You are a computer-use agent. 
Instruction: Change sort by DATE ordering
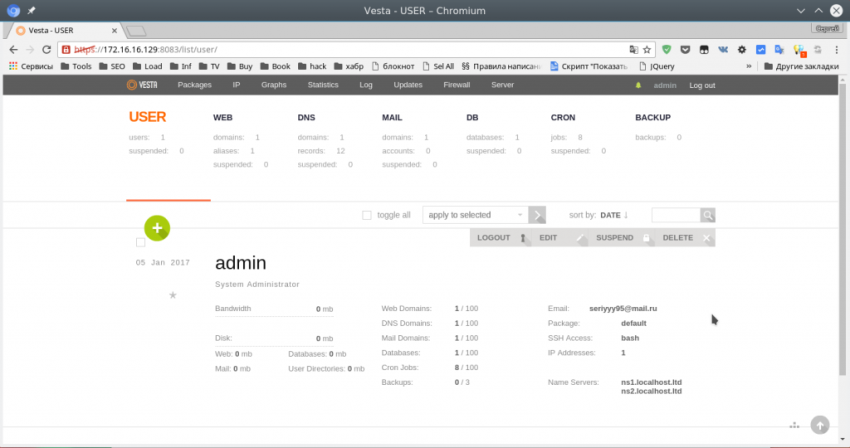point(614,215)
